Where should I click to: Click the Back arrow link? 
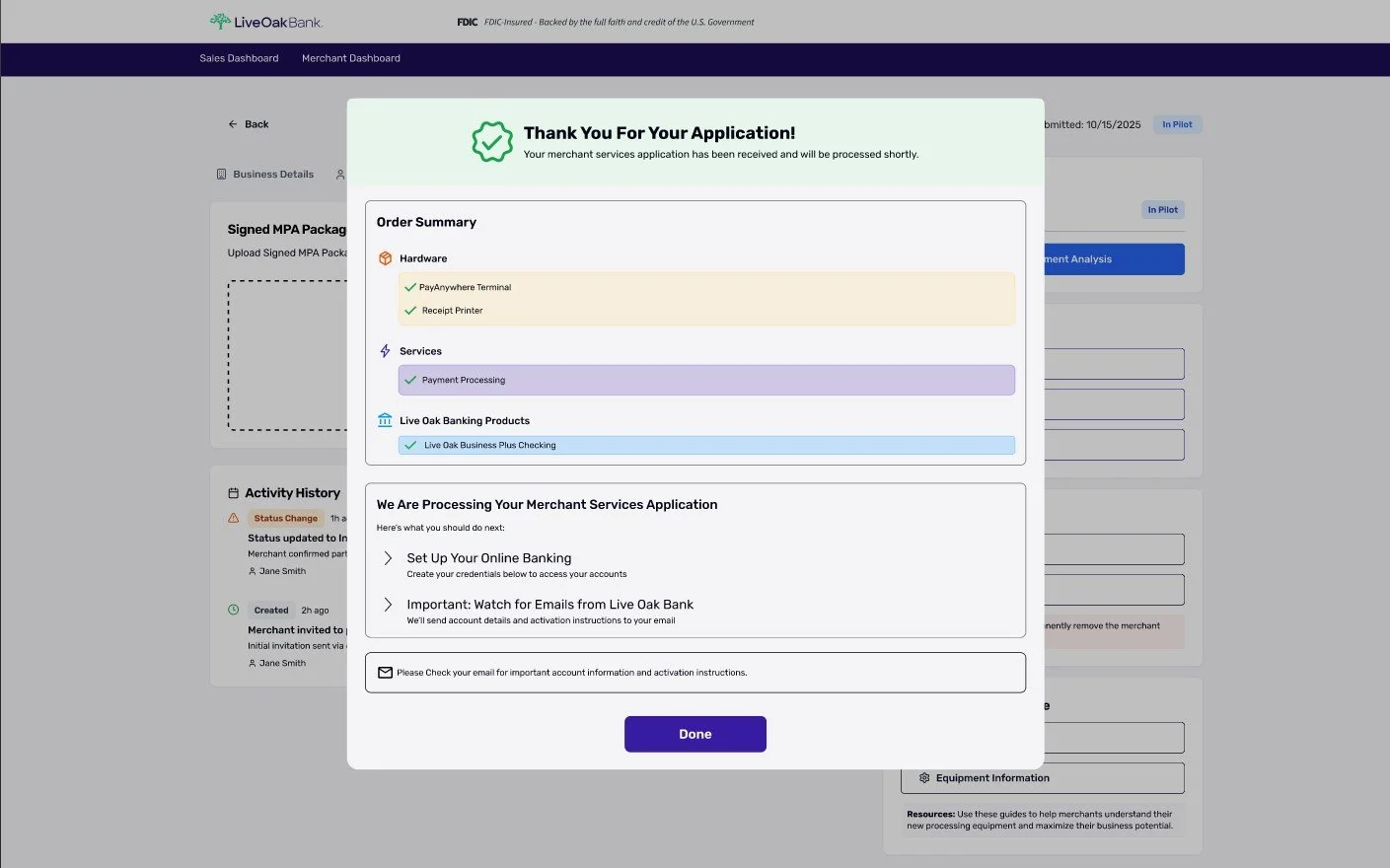(x=249, y=124)
